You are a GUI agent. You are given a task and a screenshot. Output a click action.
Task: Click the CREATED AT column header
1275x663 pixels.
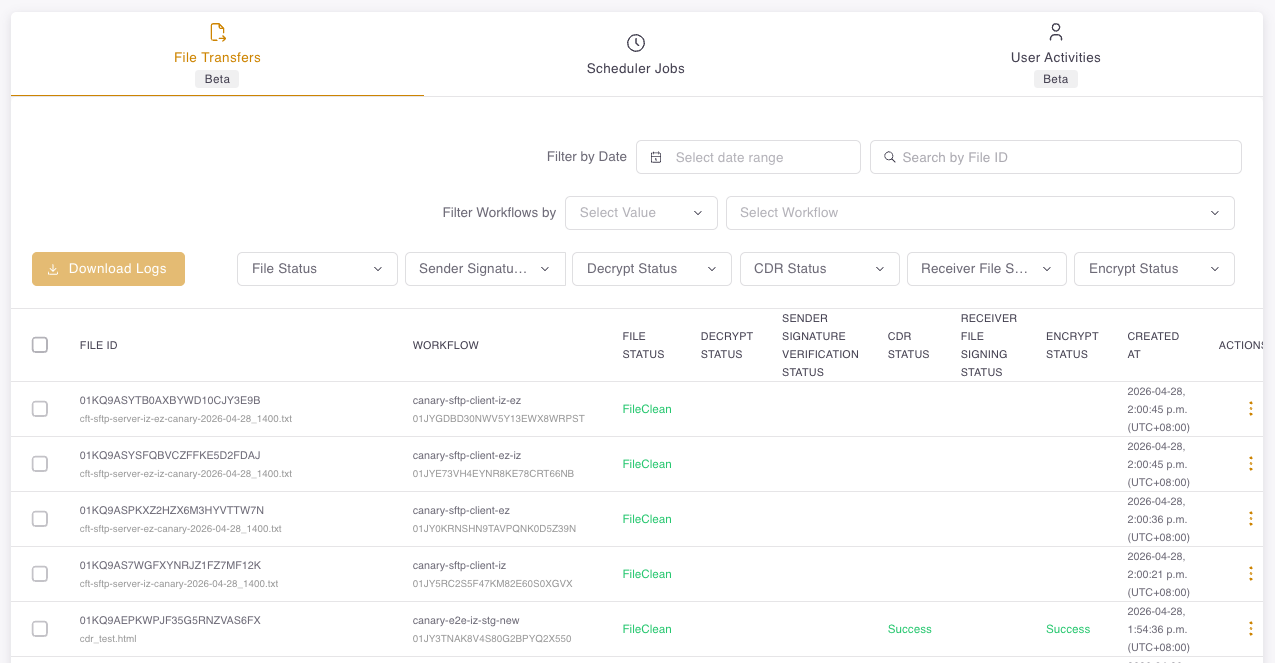coord(1153,345)
